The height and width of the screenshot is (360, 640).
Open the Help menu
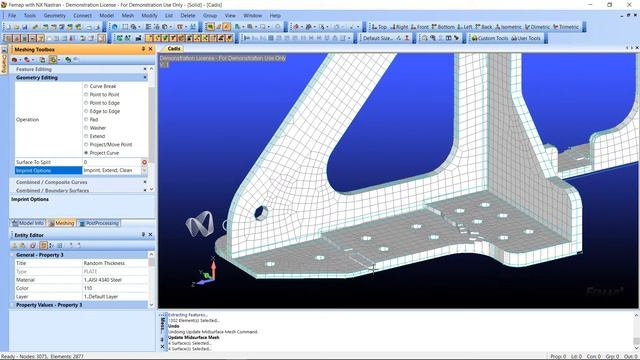tap(275, 16)
